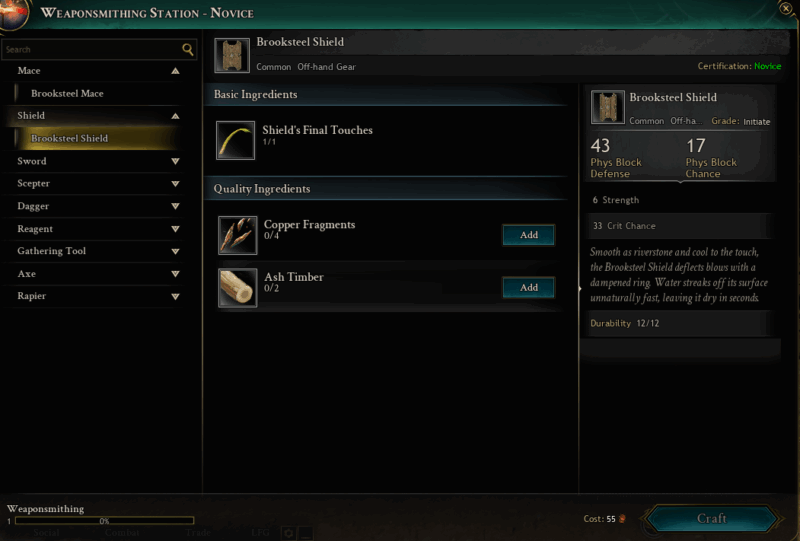
Task: Expand the Scepter category
Action: (x=175, y=184)
